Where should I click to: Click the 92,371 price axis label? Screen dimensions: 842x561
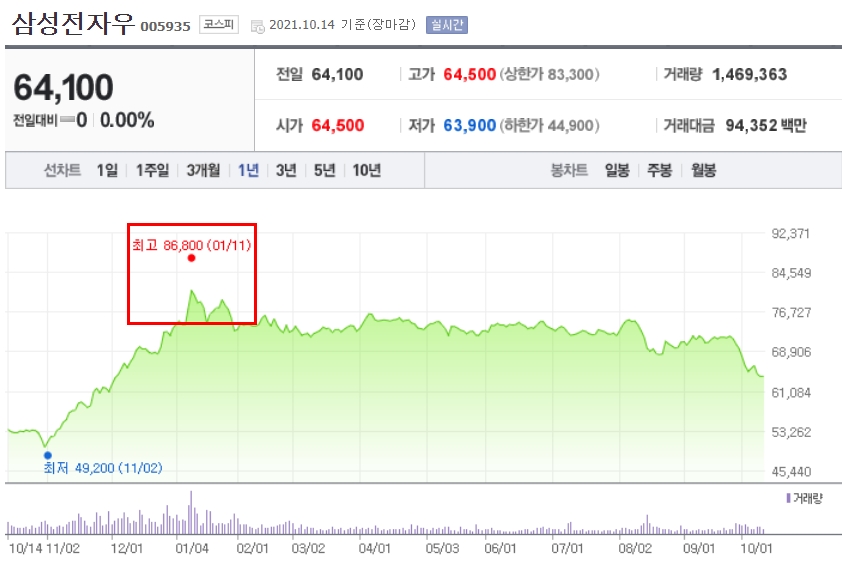[x=791, y=234]
